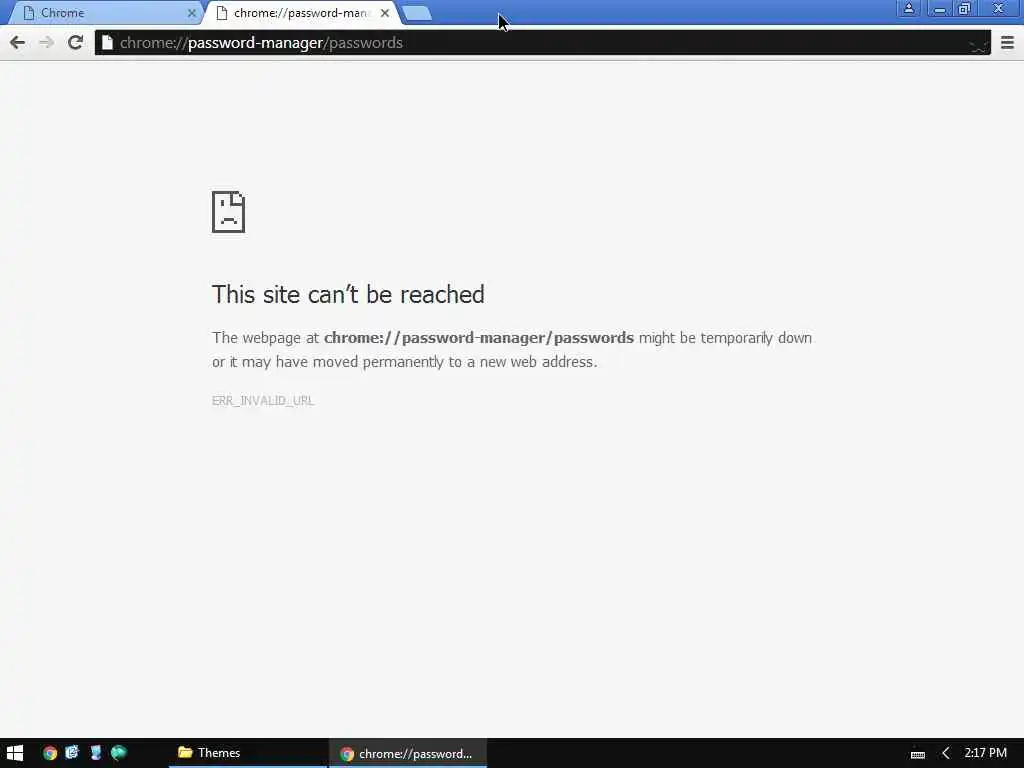Screen dimensions: 1024x768
Task: Open a new tab
Action: [417, 13]
